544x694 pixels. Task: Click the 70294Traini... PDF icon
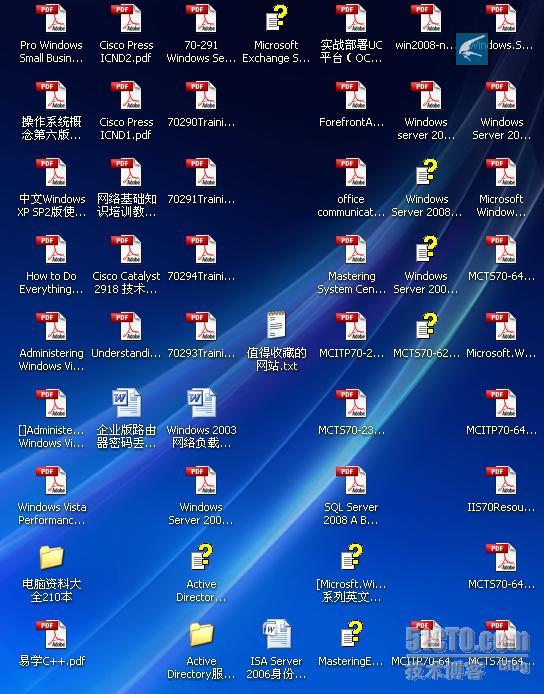(x=201, y=250)
